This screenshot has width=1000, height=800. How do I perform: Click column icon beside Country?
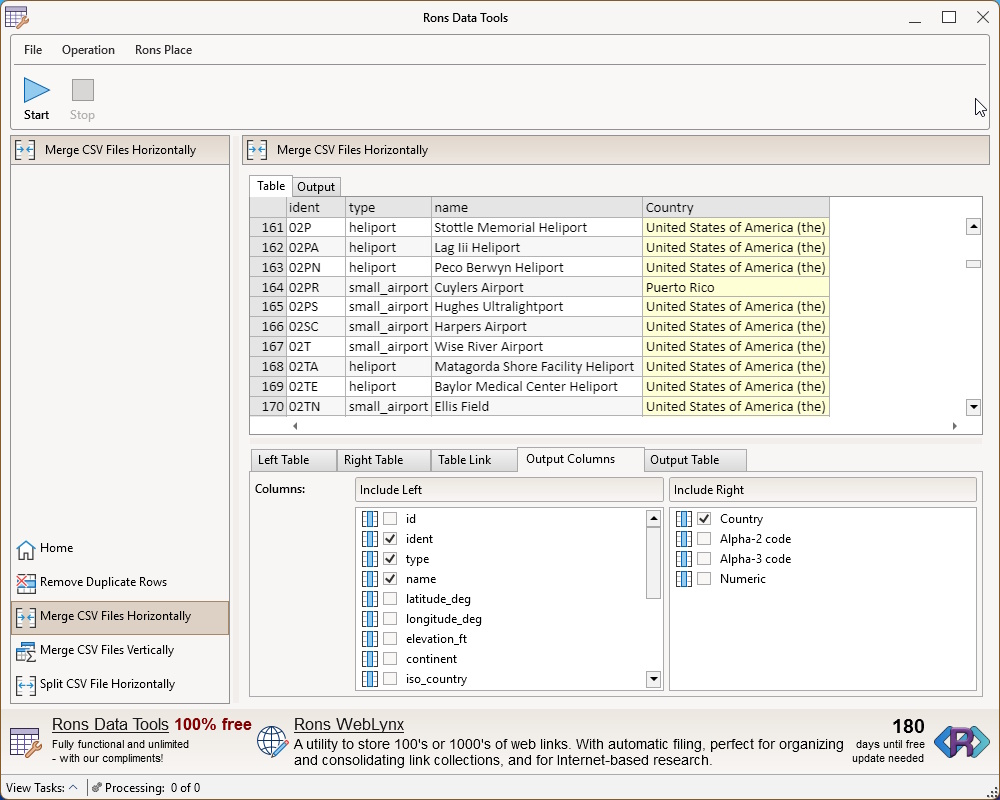coord(684,519)
